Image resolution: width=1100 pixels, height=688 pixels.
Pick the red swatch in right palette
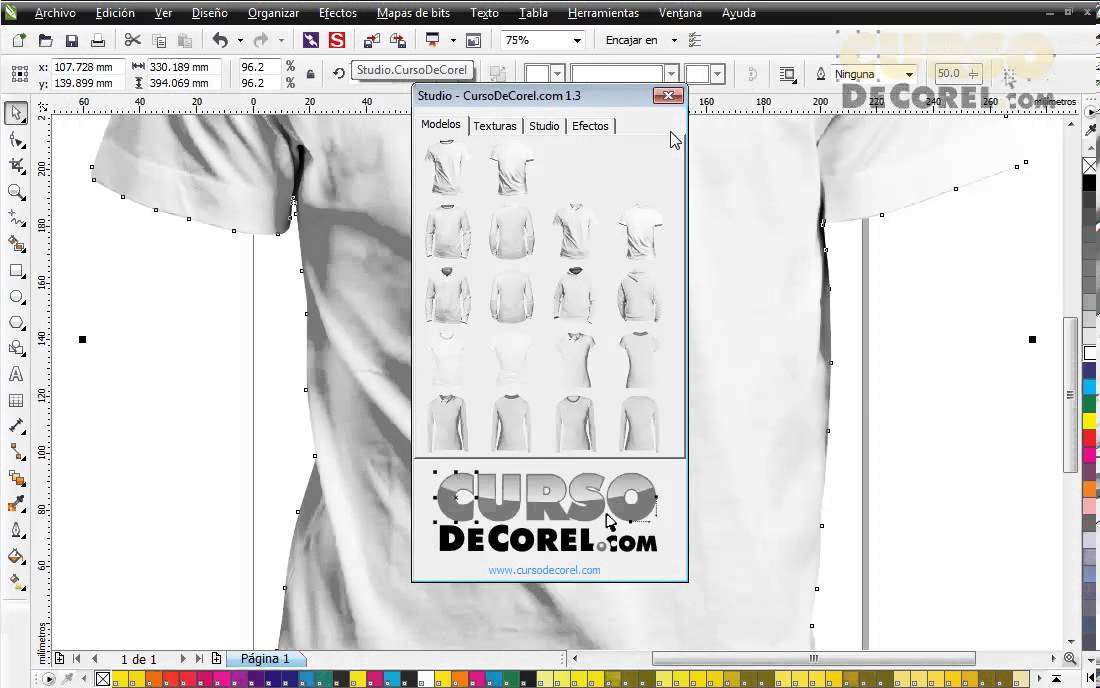pyautogui.click(x=1089, y=438)
